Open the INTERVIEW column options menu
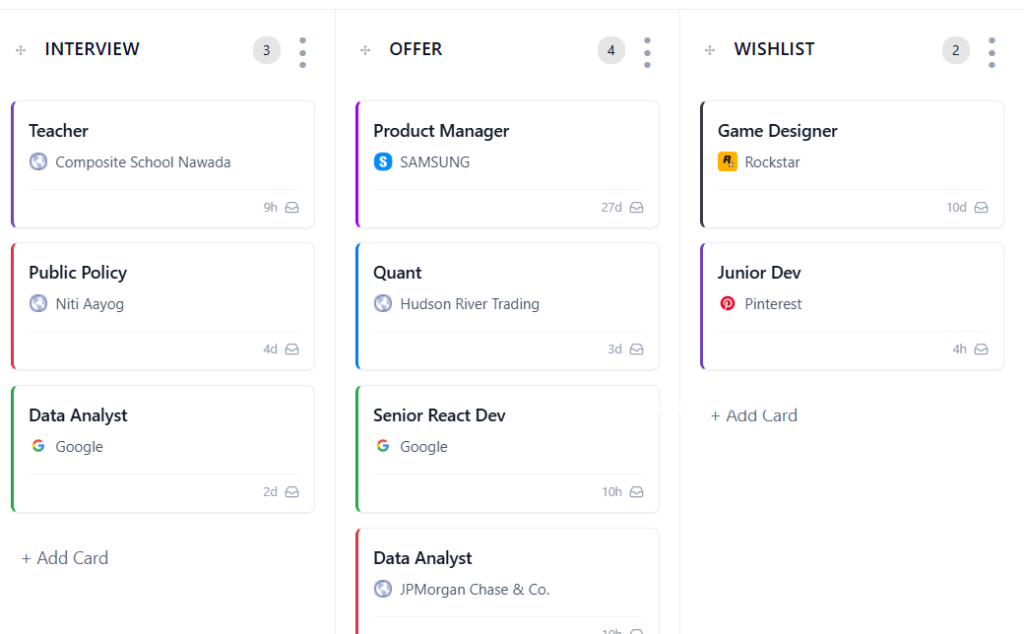Screen dimensions: 1024x634 pos(302,52)
